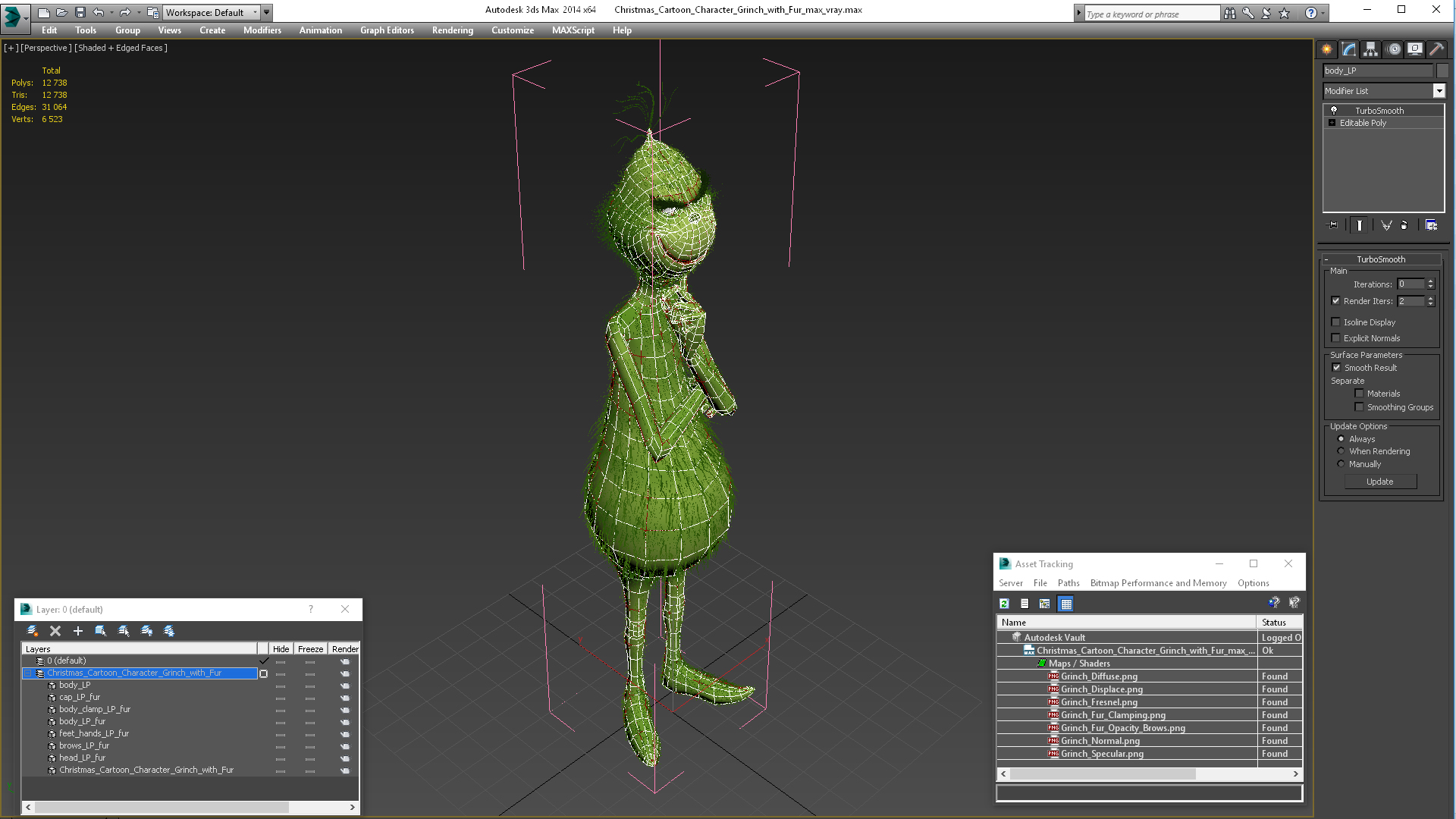
Task: Click Remove Modifier trash icon
Action: coord(1404,225)
